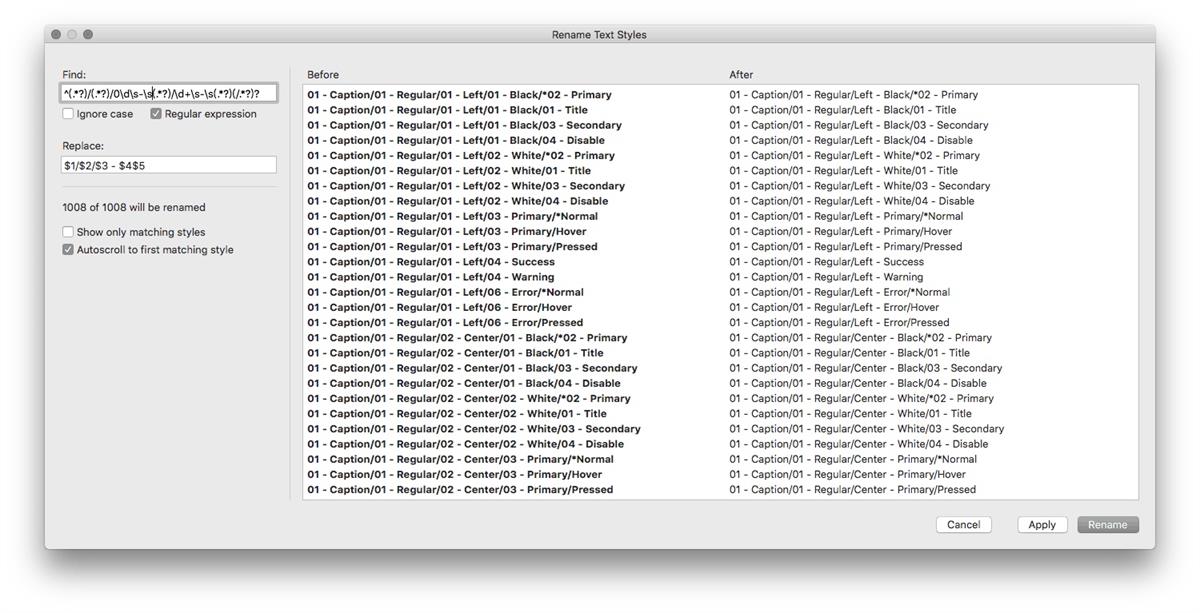
Task: Click the Left/06 - Error/Hover row
Action: click(x=439, y=307)
